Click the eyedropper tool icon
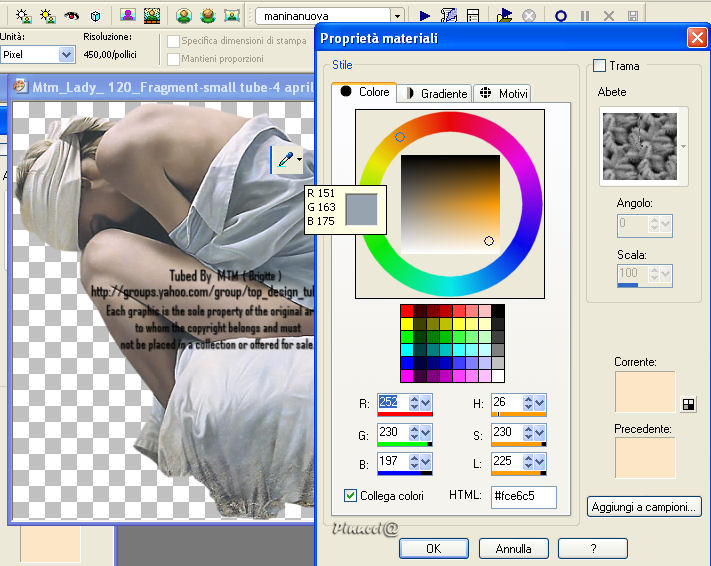The width and height of the screenshot is (711, 566). point(286,159)
